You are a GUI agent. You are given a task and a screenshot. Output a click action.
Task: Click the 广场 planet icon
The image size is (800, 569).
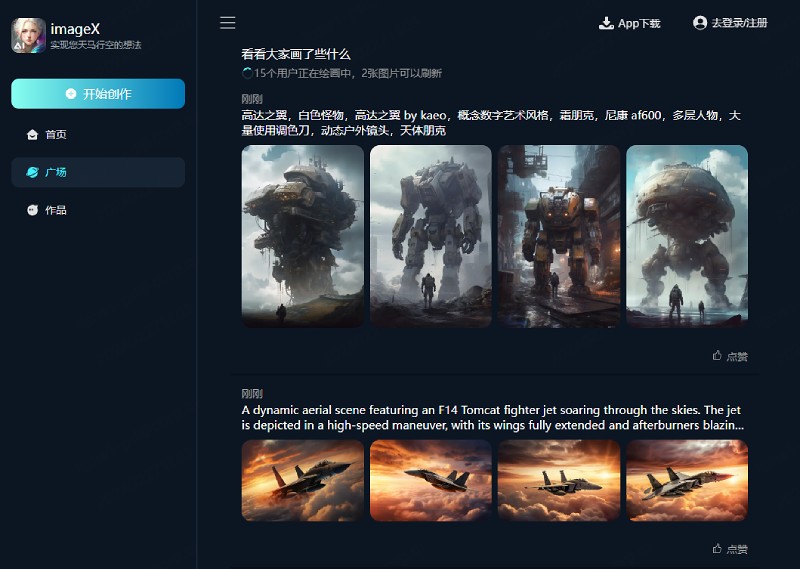click(33, 173)
